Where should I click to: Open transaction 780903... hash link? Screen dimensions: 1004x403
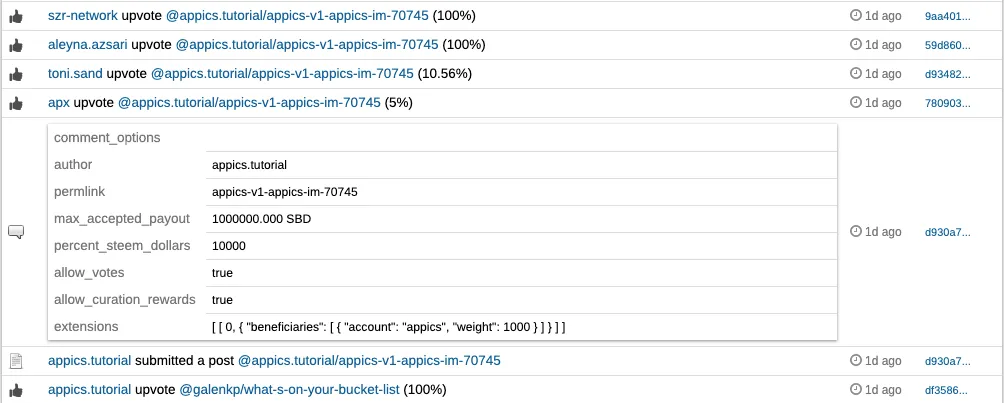click(948, 103)
